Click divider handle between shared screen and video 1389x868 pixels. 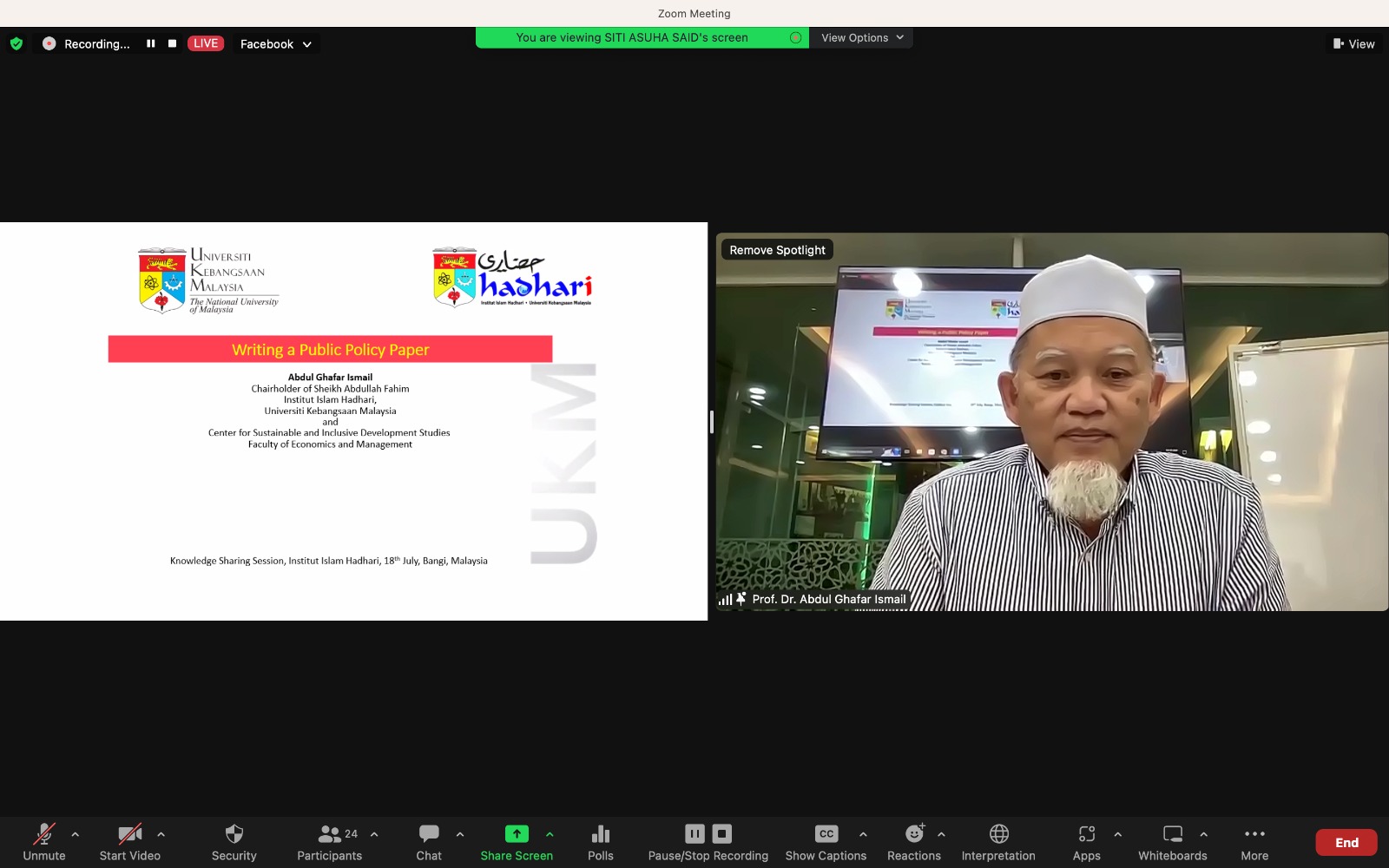pos(712,422)
